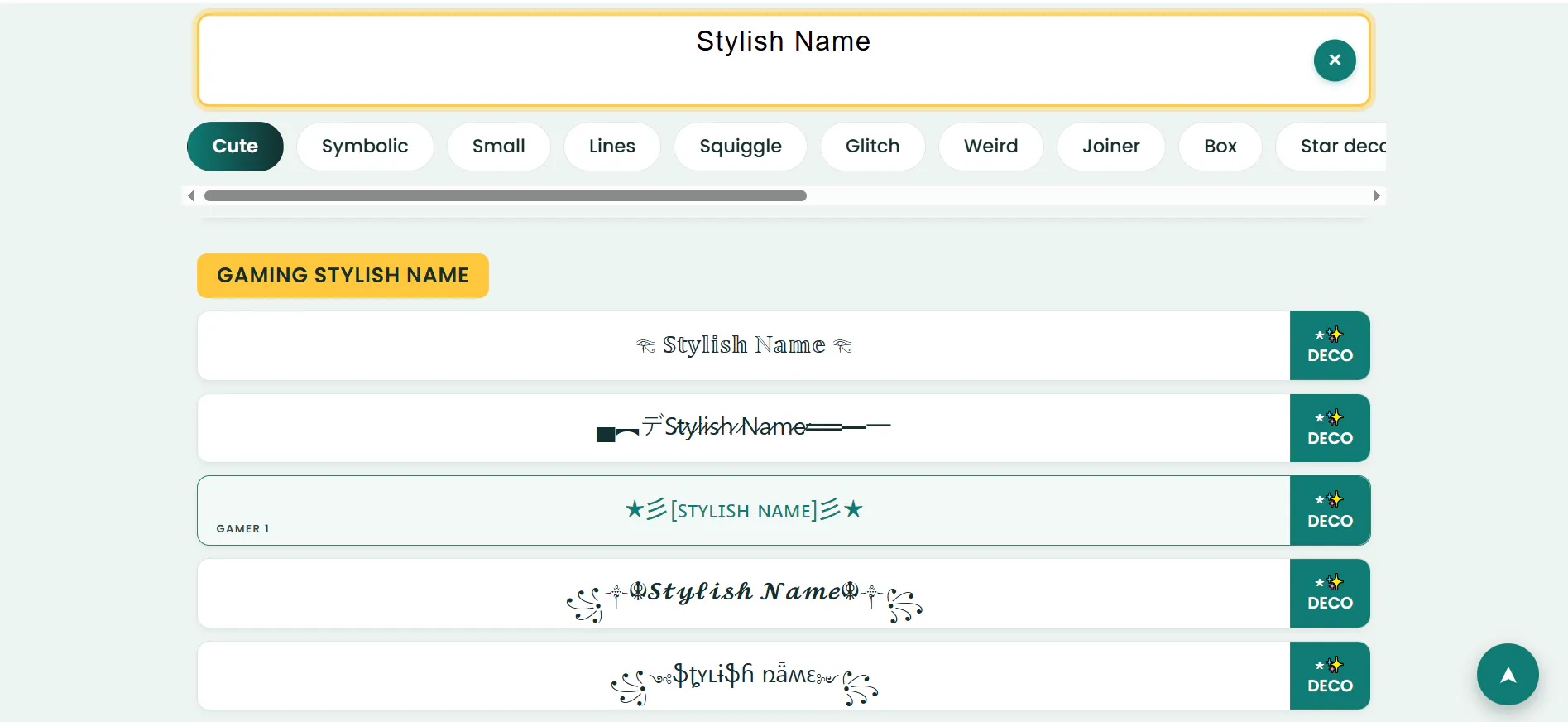Click the right arrow of the tab scrollbar

1376,196
